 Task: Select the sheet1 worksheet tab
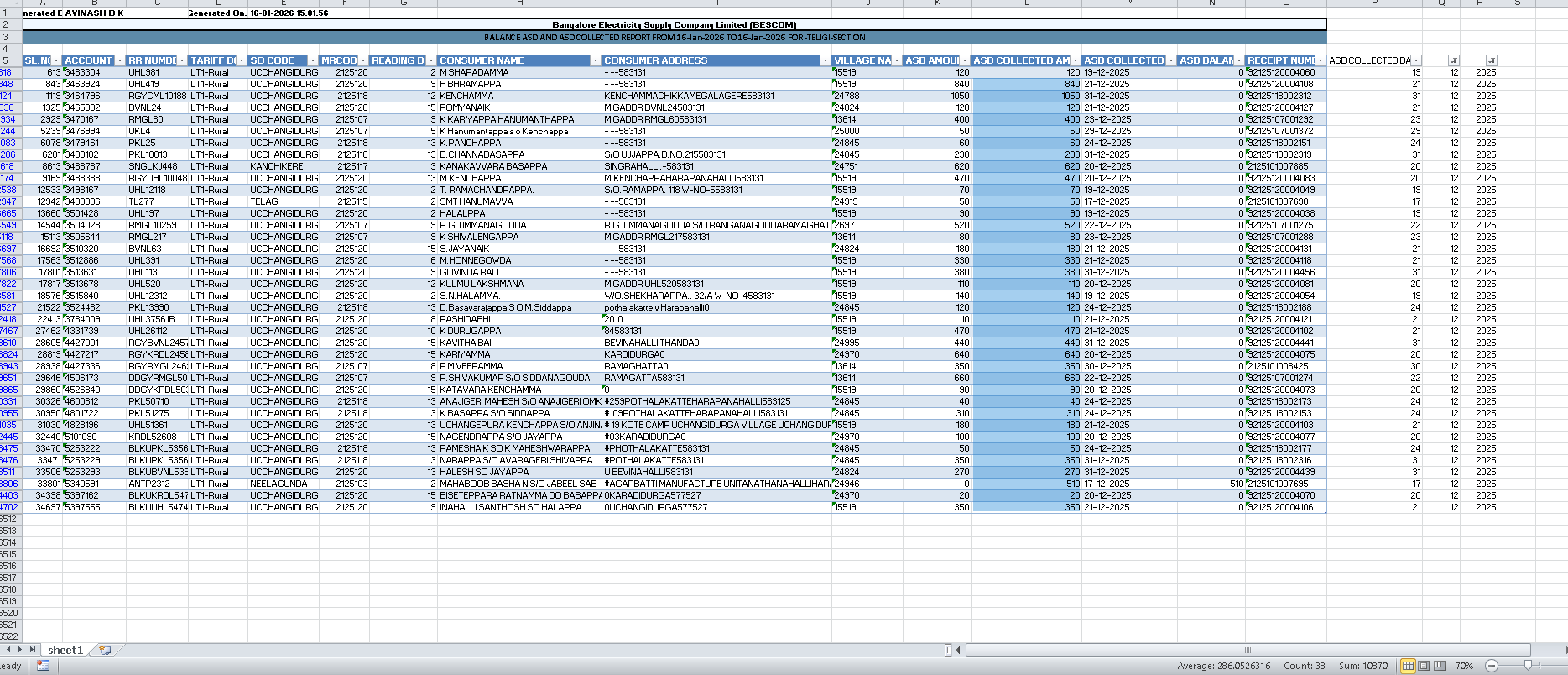point(65,650)
